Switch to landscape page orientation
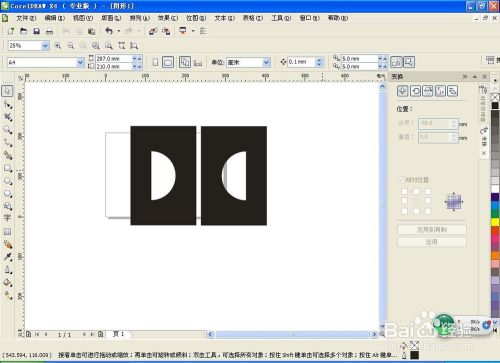This screenshot has height=363, width=500. click(168, 62)
